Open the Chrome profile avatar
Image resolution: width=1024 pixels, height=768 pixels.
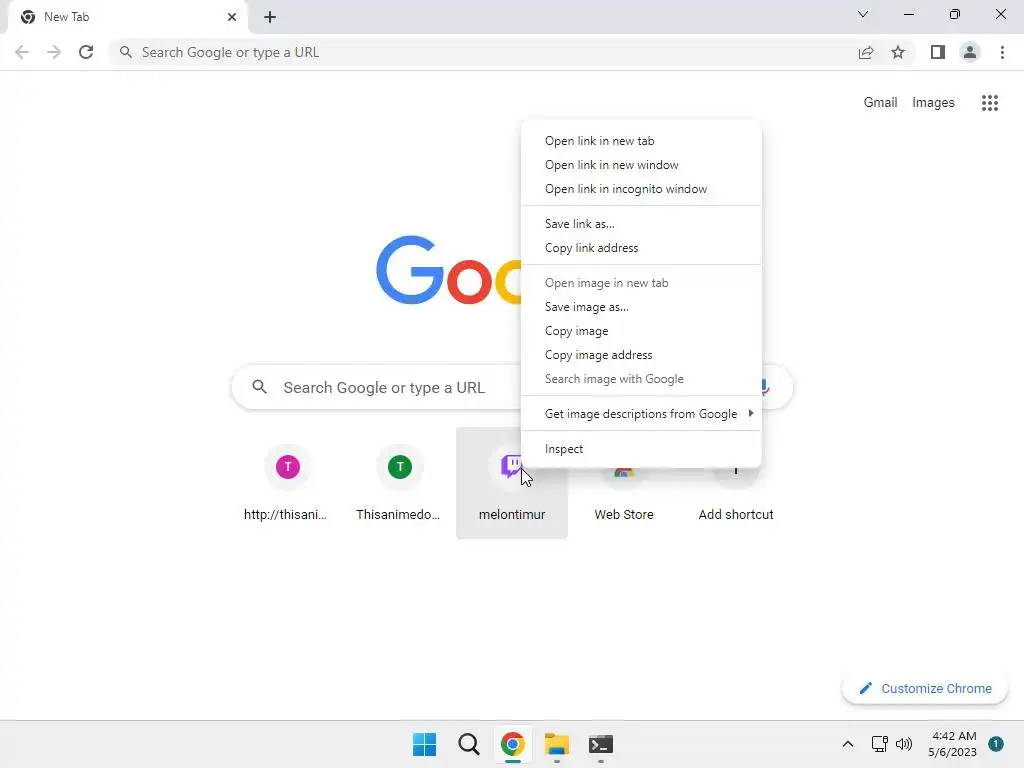tap(970, 52)
